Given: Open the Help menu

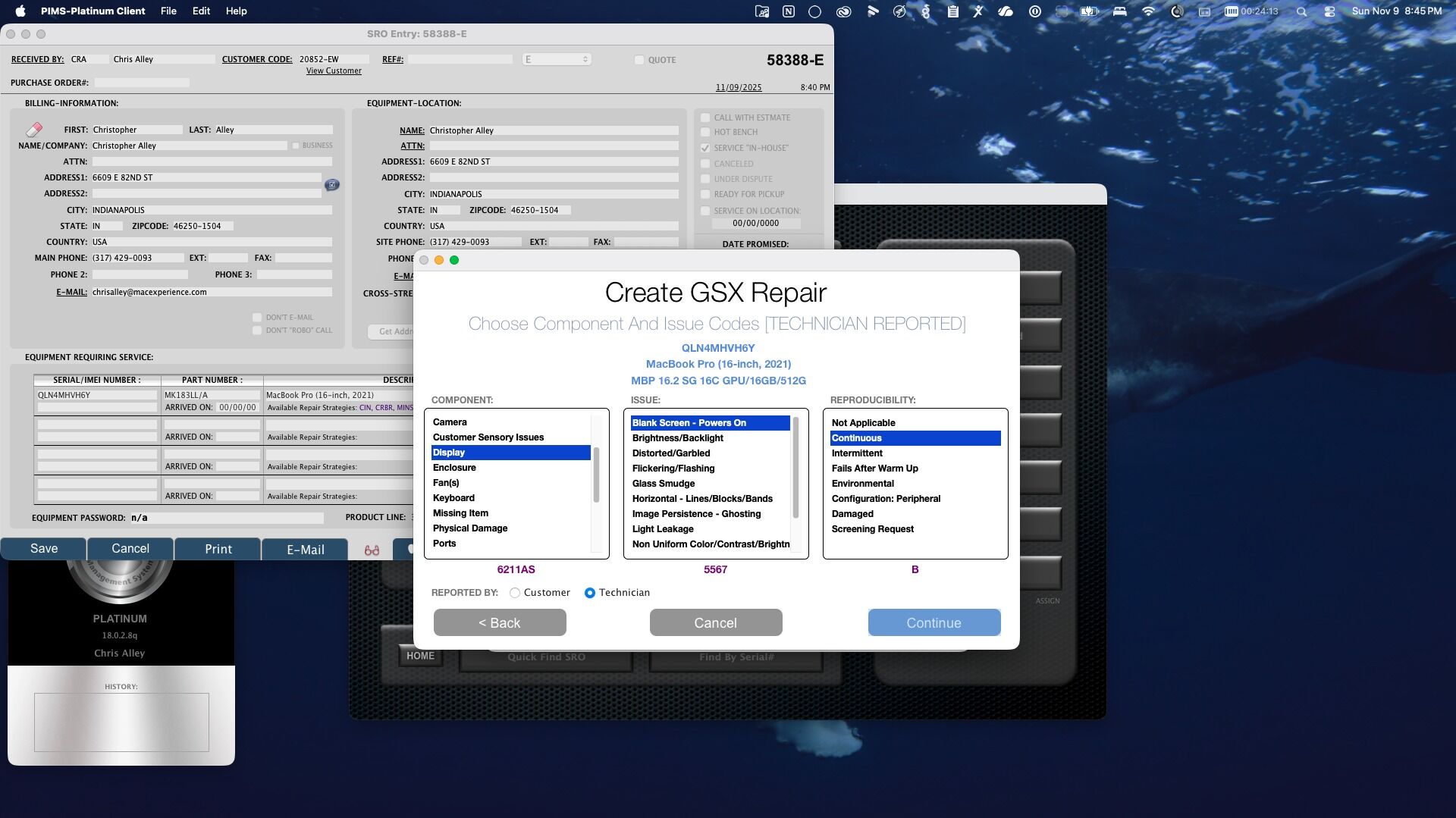Looking at the screenshot, I should tap(236, 11).
